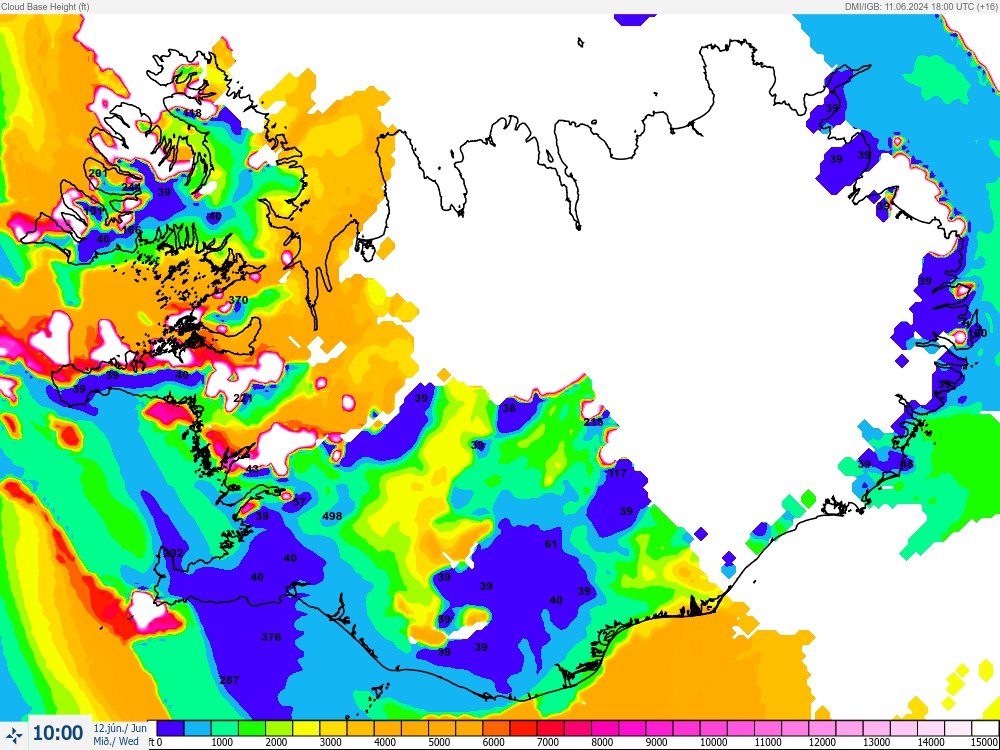Click the 370 value on map
The image size is (1000, 750).
(238, 300)
